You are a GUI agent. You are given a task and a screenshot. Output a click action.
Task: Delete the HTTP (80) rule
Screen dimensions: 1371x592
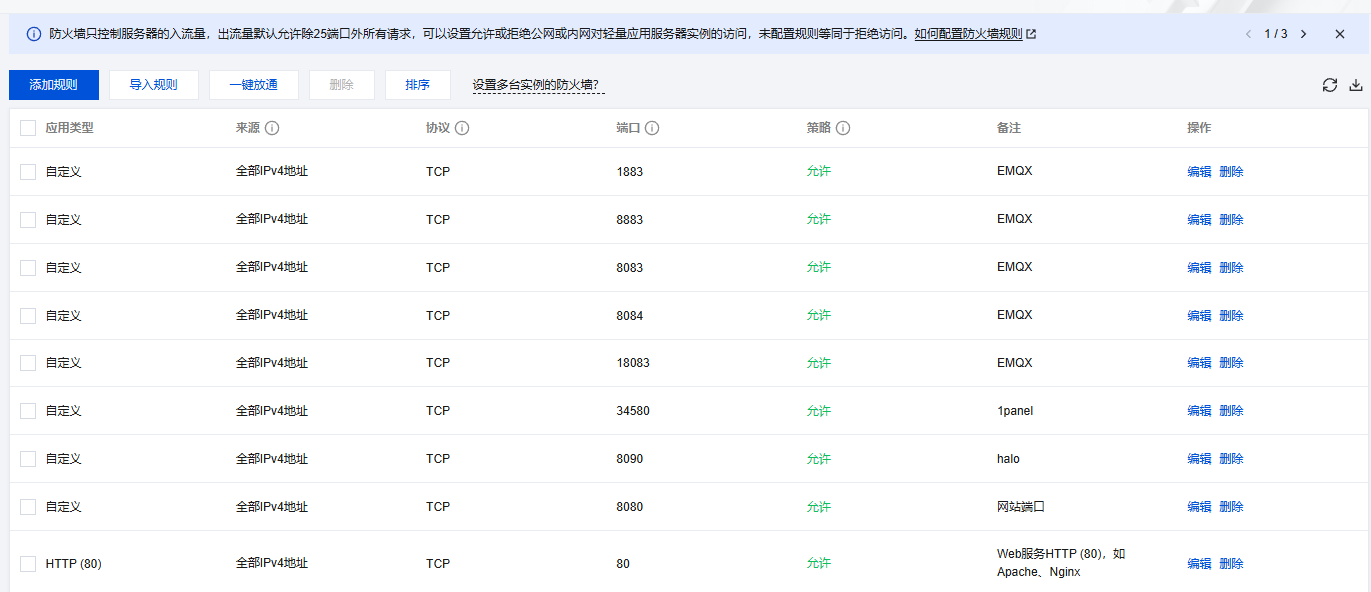tap(1231, 564)
